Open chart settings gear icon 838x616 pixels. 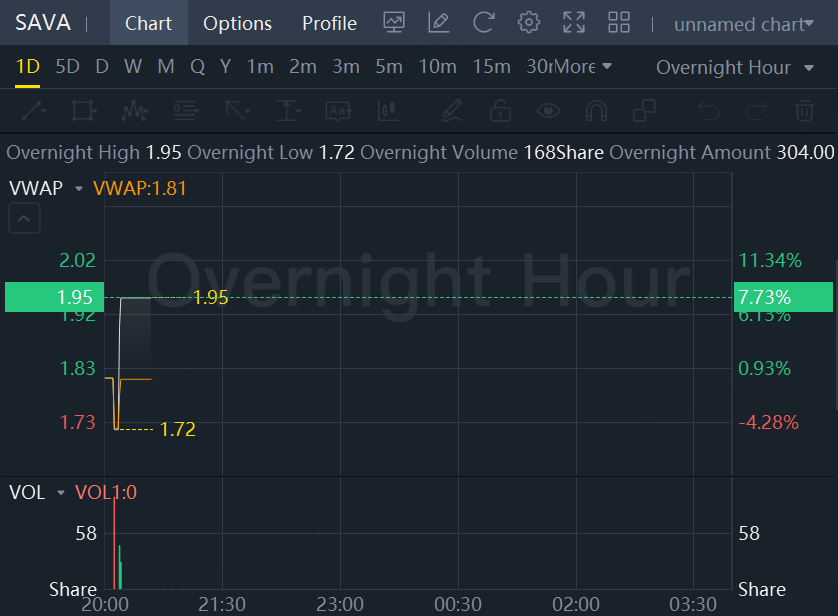point(529,23)
